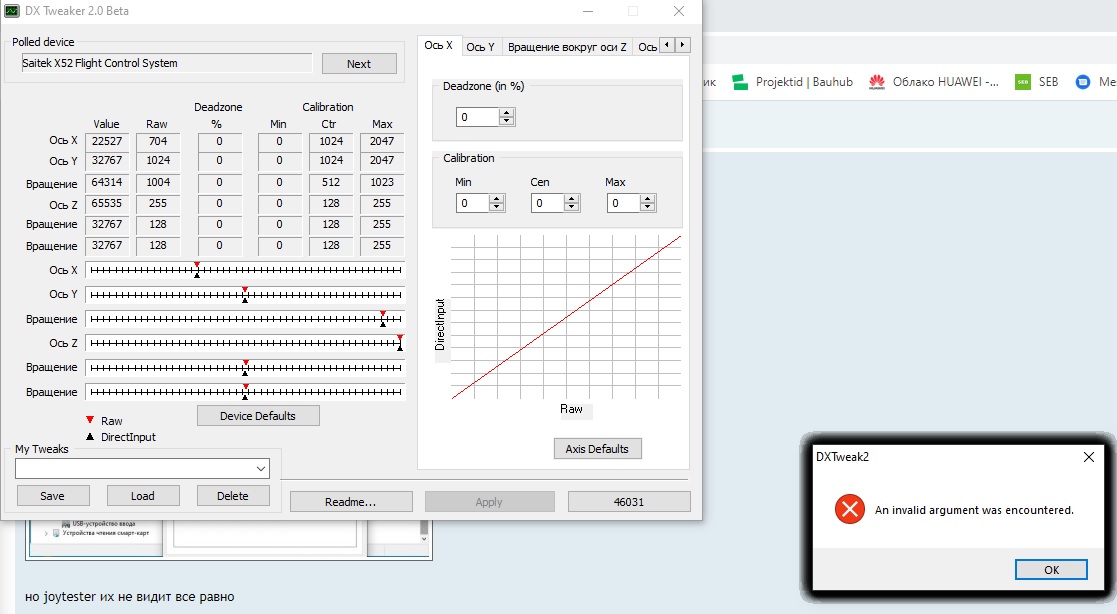Decrease Calibration Min with down arrow
The width and height of the screenshot is (1117, 614).
click(x=497, y=207)
